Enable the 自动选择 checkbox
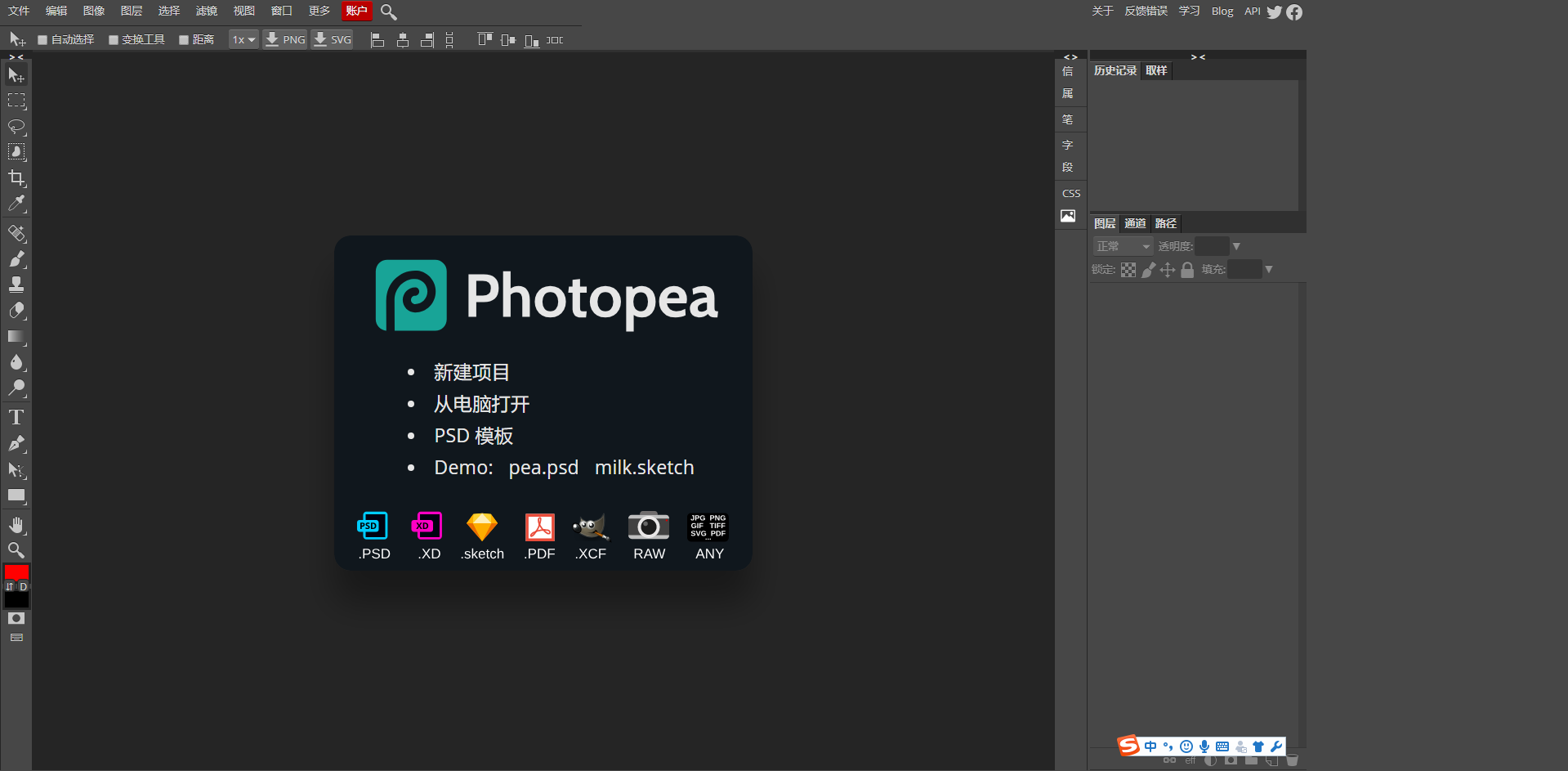The height and width of the screenshot is (771, 1568). [x=42, y=40]
